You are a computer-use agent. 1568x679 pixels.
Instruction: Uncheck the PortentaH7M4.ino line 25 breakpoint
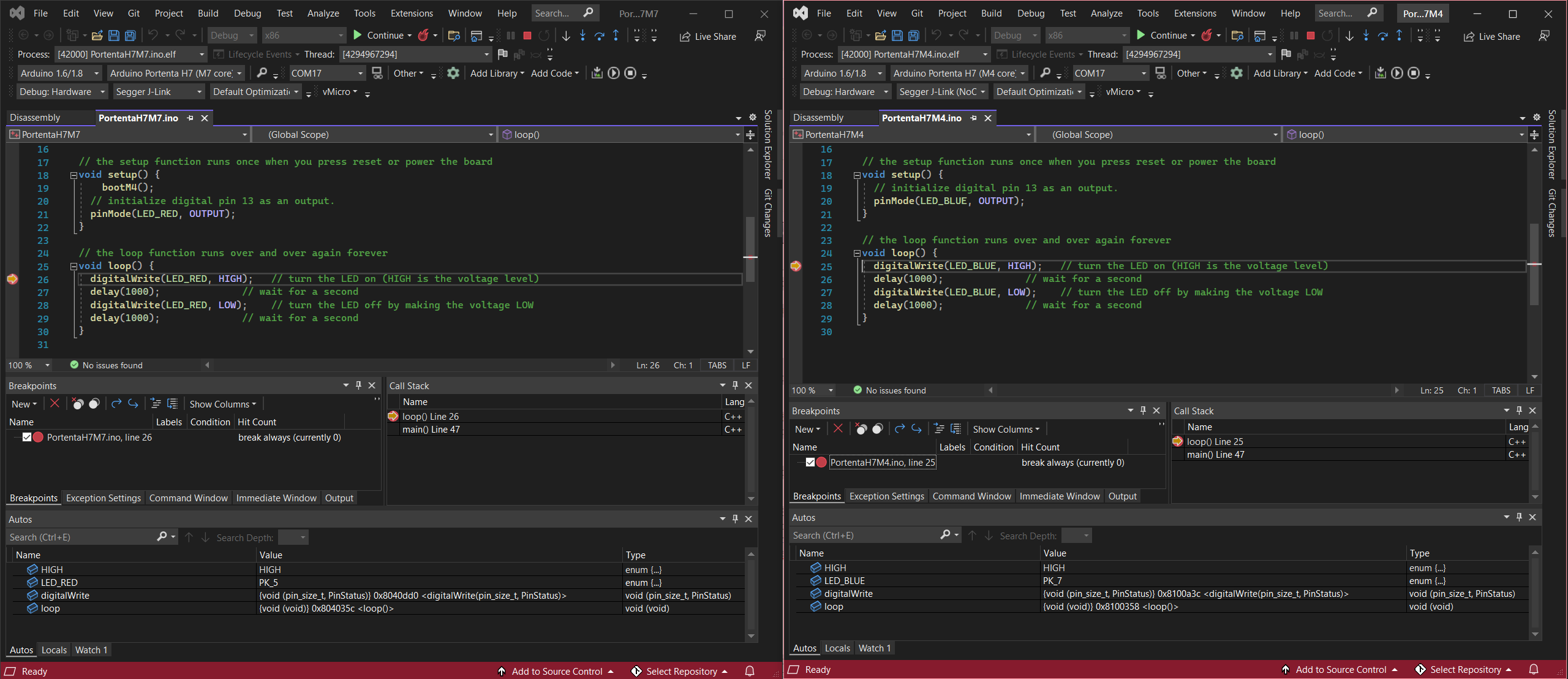point(810,463)
